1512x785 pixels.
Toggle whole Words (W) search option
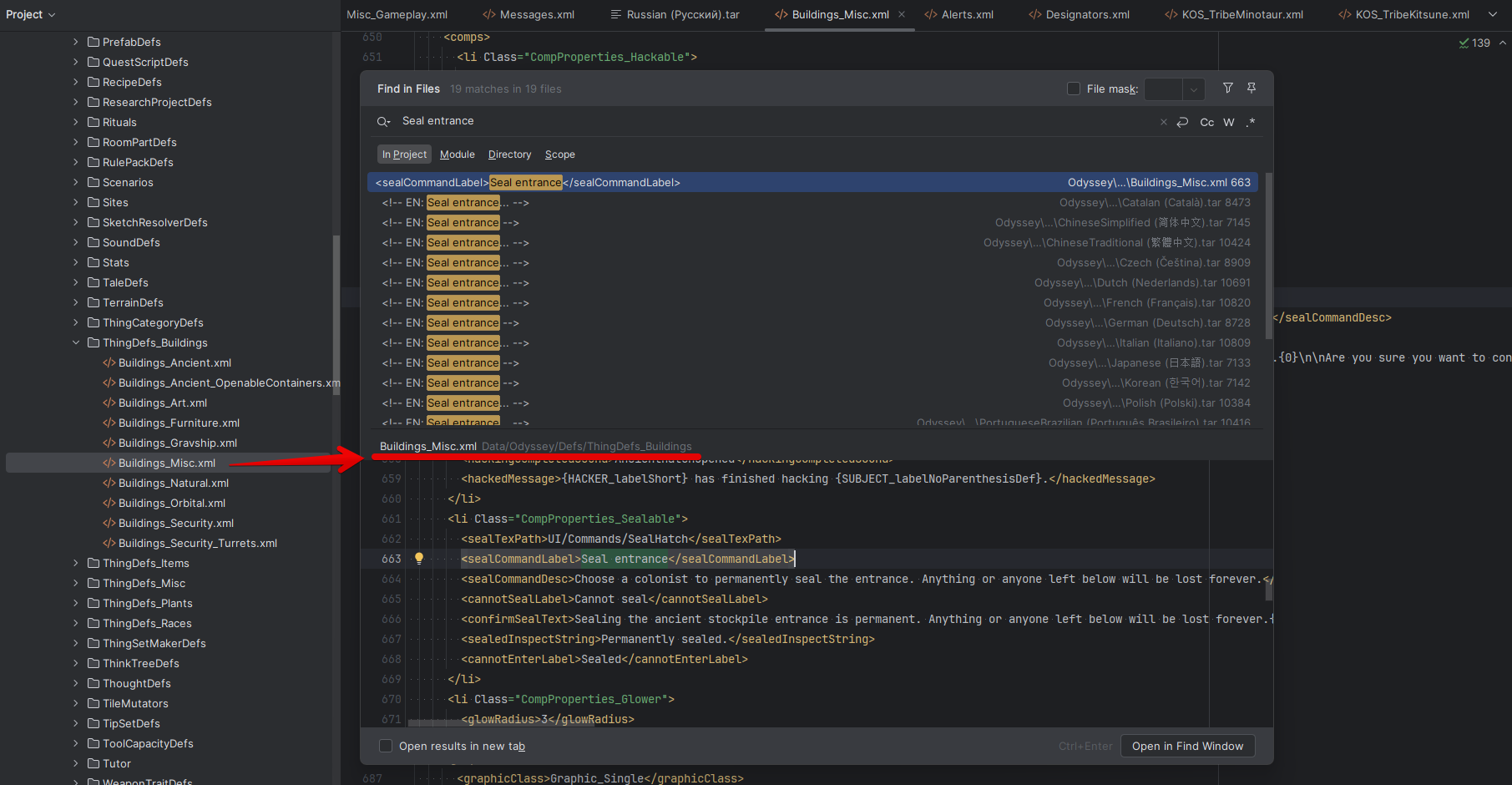tap(1229, 123)
